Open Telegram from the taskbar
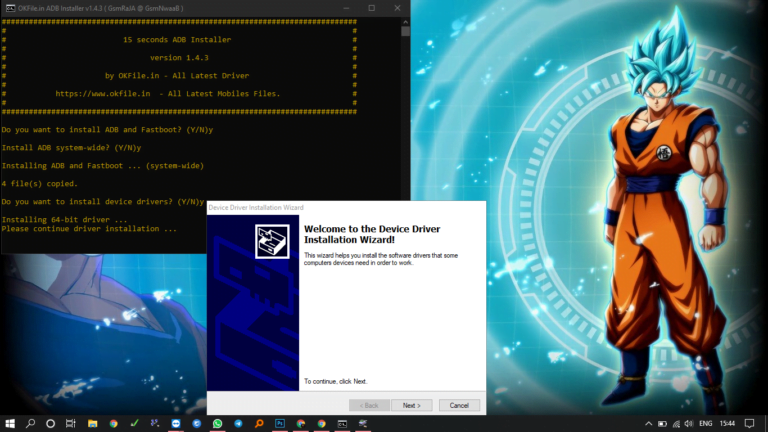 tap(238, 423)
